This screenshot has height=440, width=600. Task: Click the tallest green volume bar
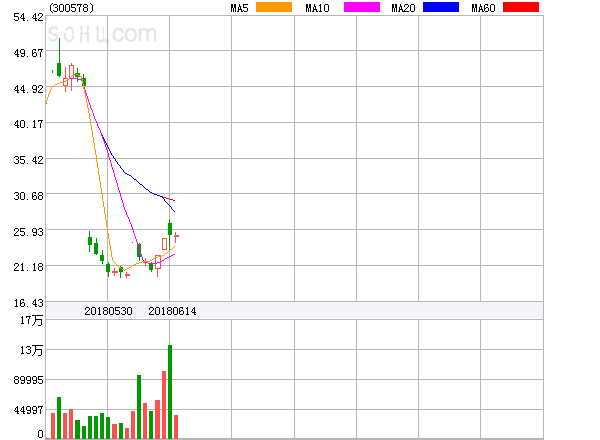(170, 392)
